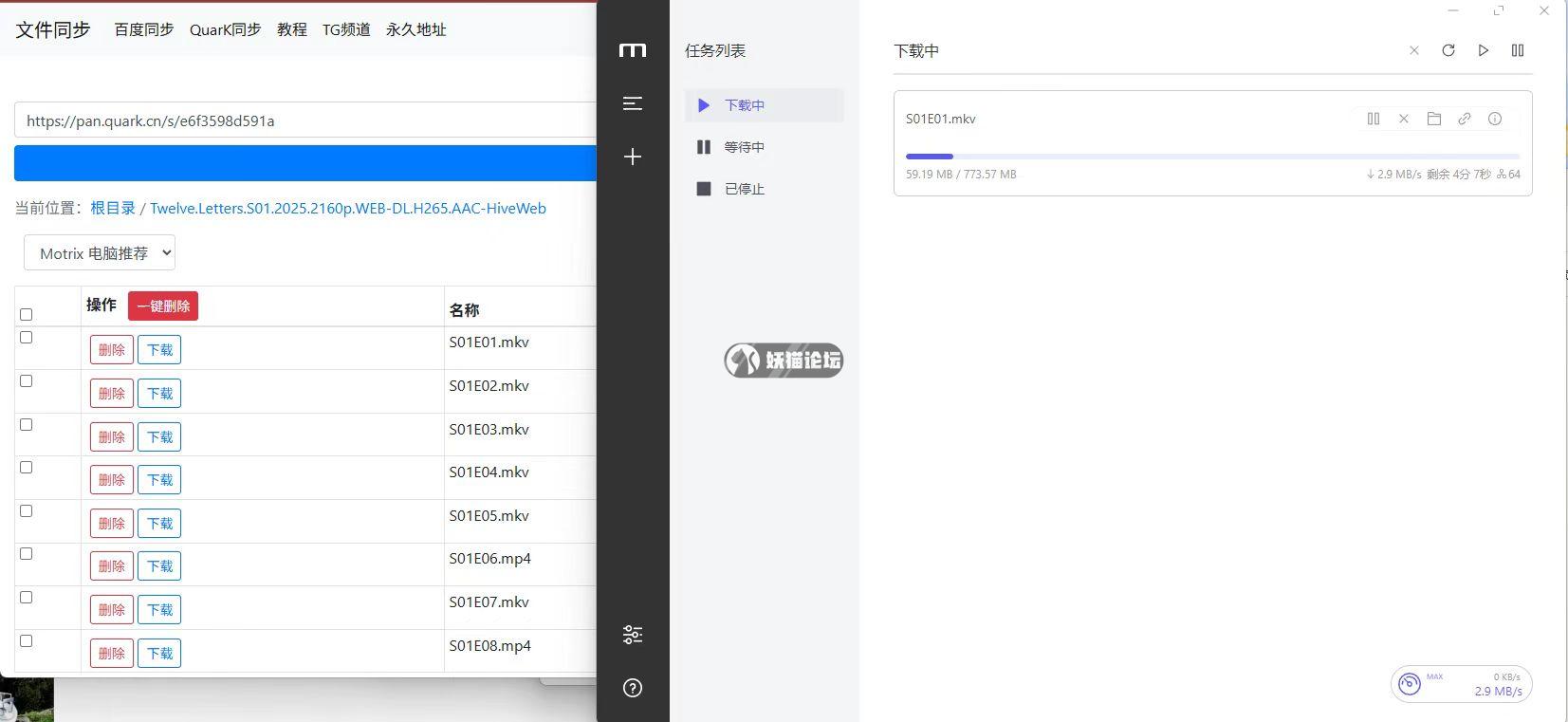Resume all tasks with play icon
The width and height of the screenshot is (1568, 722).
(1484, 50)
